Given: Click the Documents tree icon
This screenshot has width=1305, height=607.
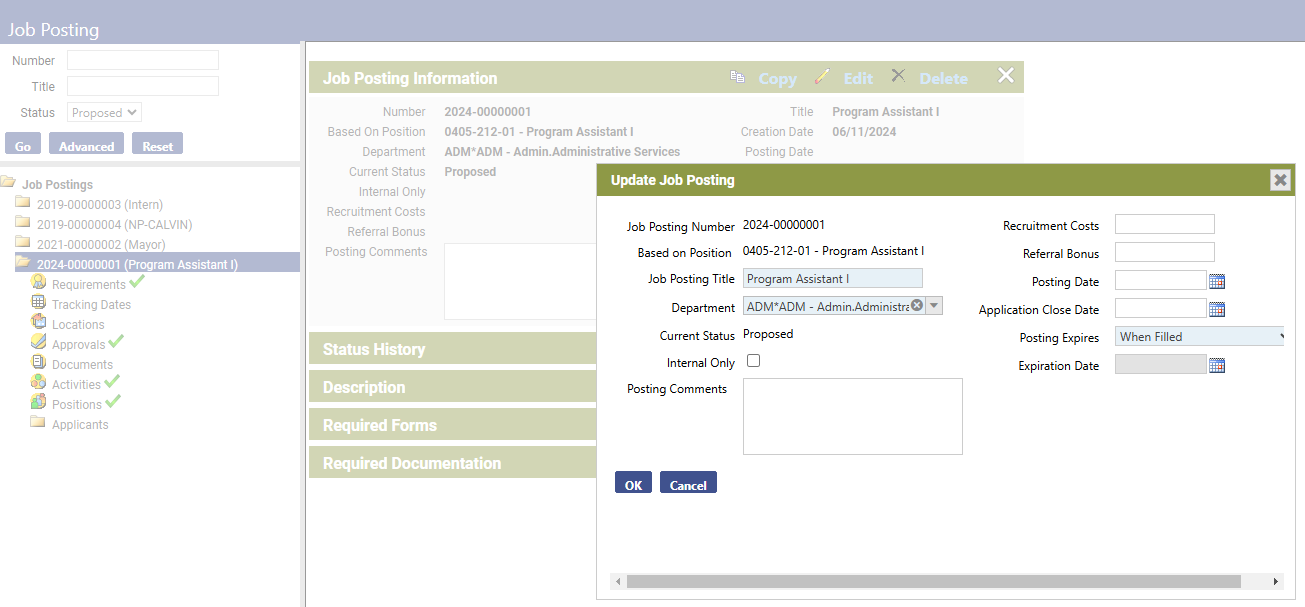Looking at the screenshot, I should click(39, 363).
